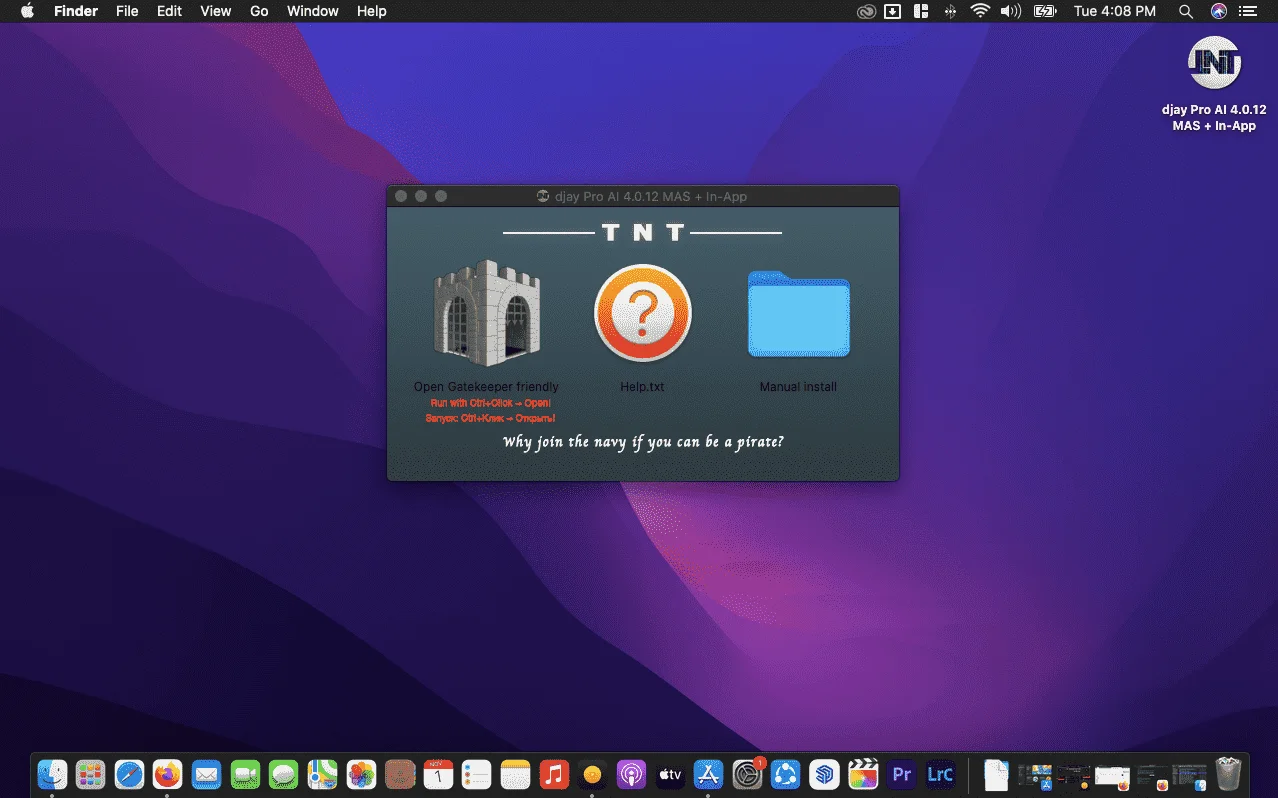Launch Premiere Pro from the Dock
1278x798 pixels.
click(x=902, y=774)
